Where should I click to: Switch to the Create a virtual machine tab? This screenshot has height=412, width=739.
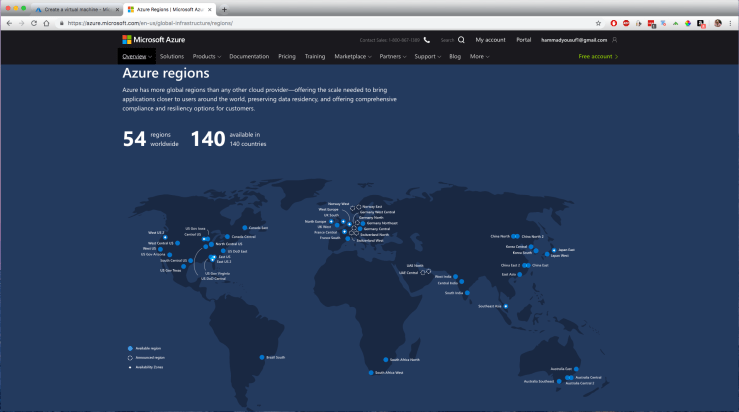[78, 9]
